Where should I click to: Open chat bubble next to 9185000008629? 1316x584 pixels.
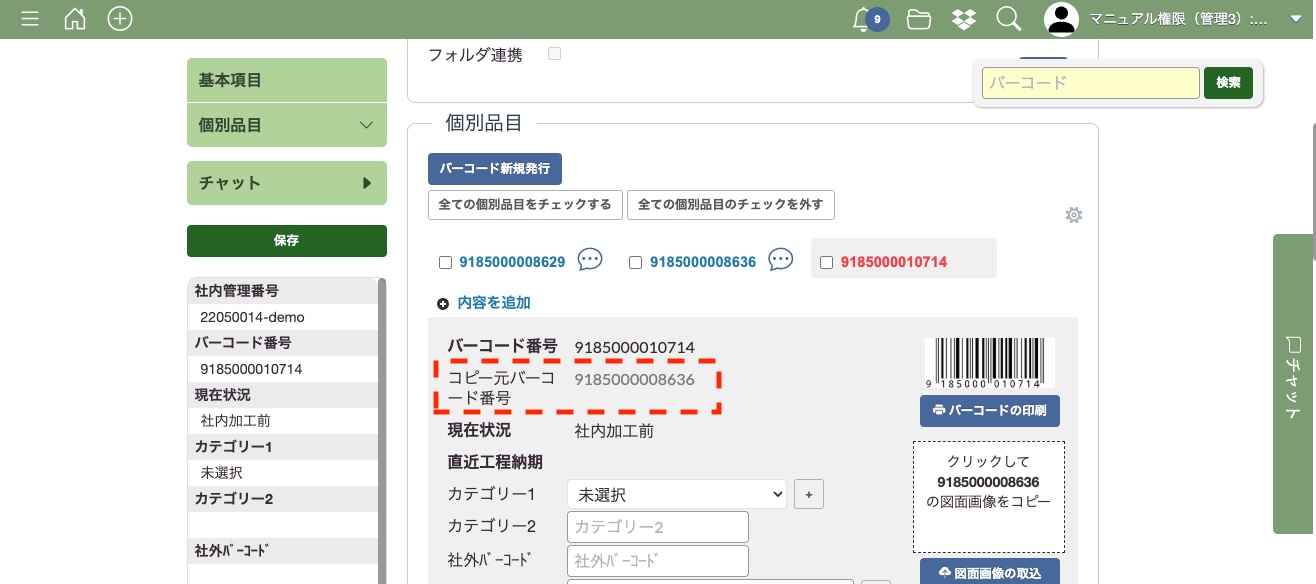coord(590,261)
